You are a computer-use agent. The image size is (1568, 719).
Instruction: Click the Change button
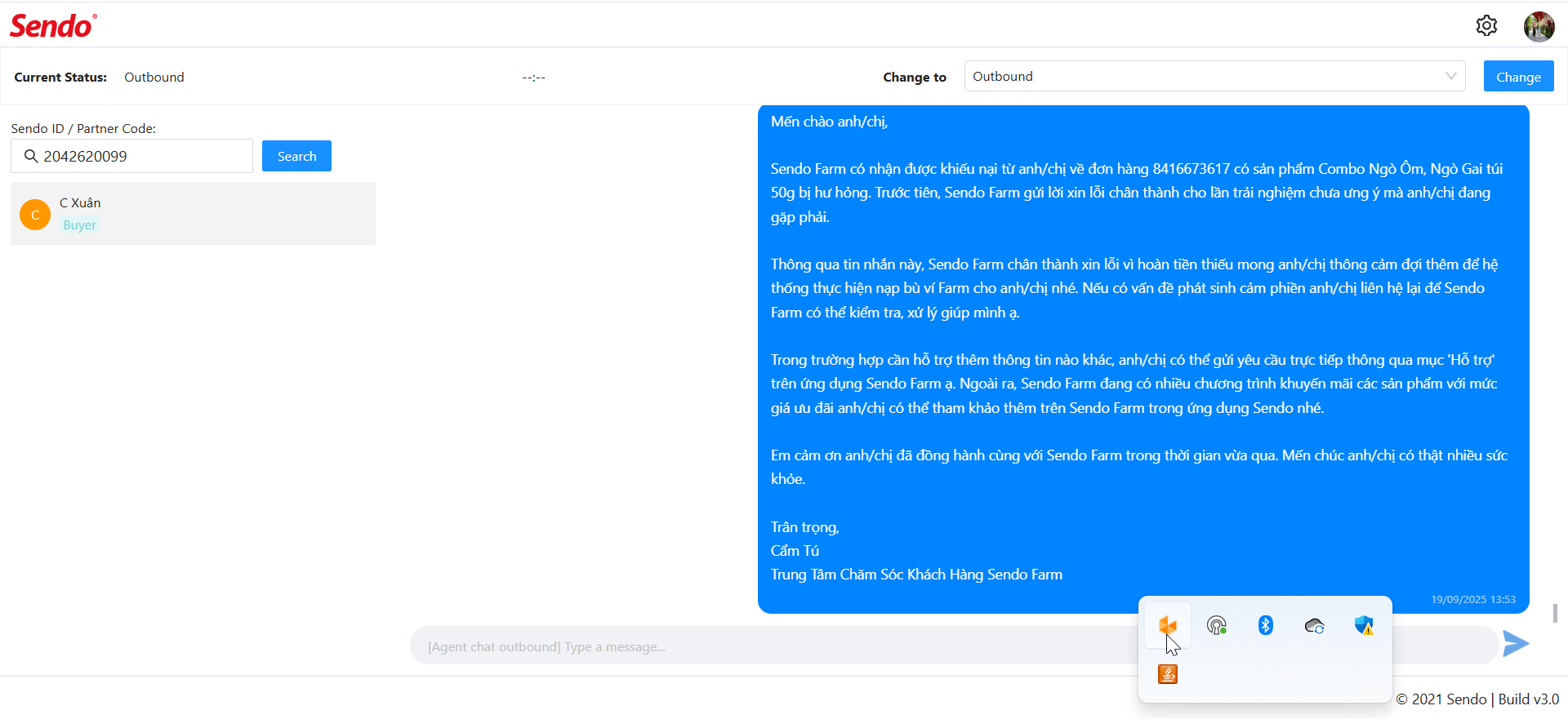coord(1518,77)
